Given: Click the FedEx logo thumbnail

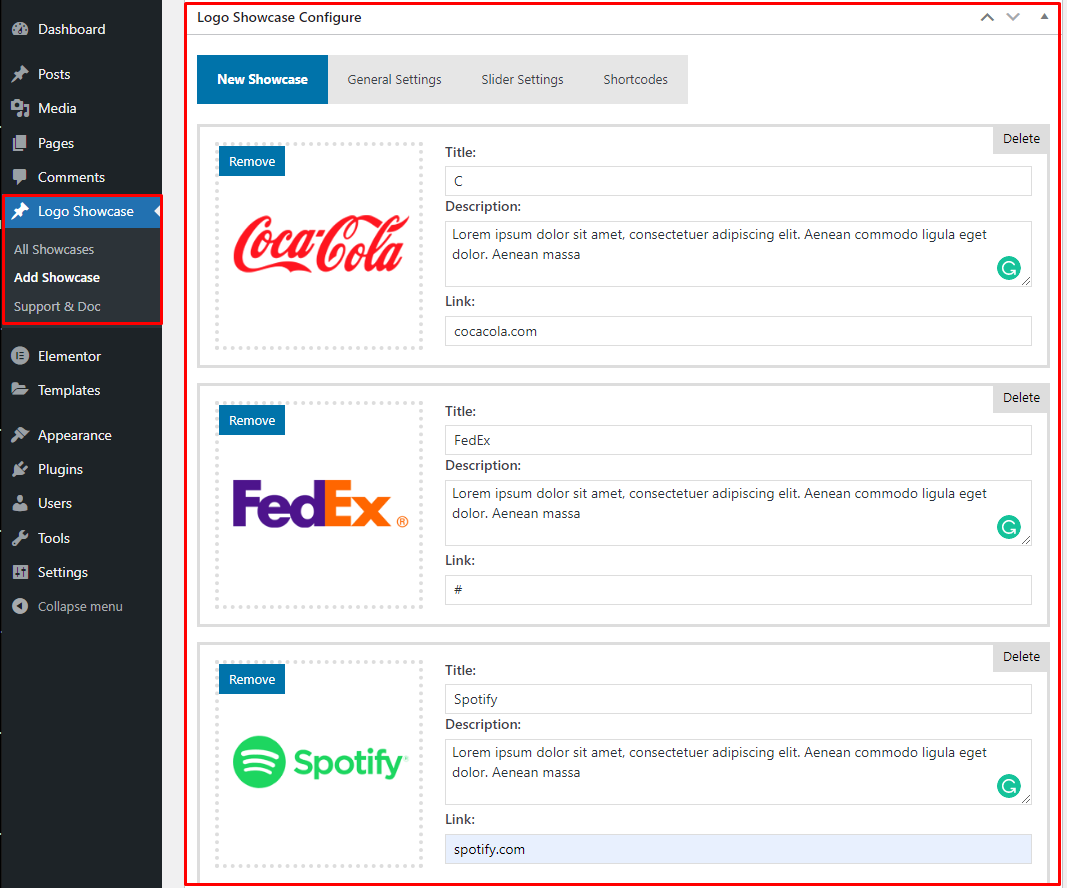Looking at the screenshot, I should tap(321, 504).
